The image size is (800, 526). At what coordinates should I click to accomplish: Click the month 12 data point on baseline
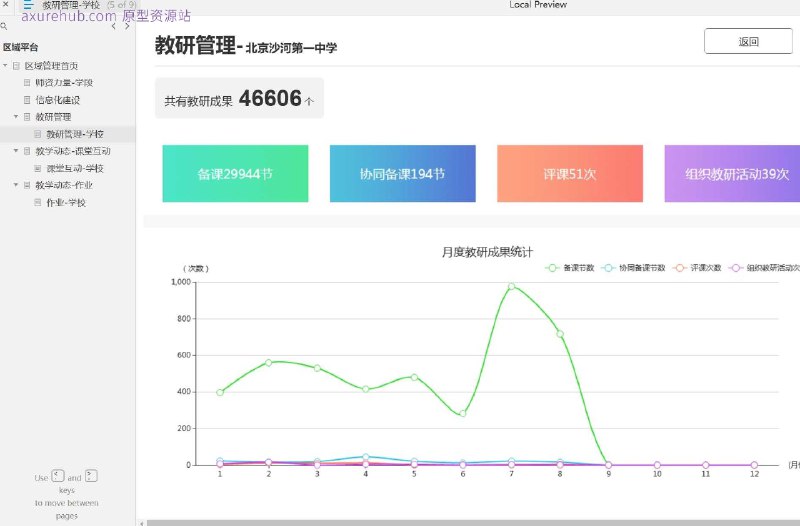[x=754, y=465]
